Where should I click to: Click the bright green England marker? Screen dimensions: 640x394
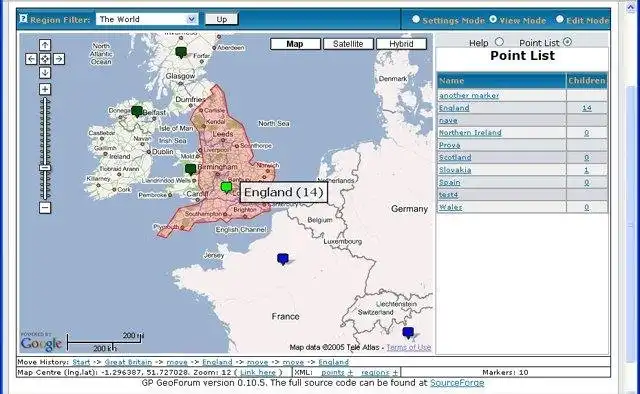[x=226, y=187]
